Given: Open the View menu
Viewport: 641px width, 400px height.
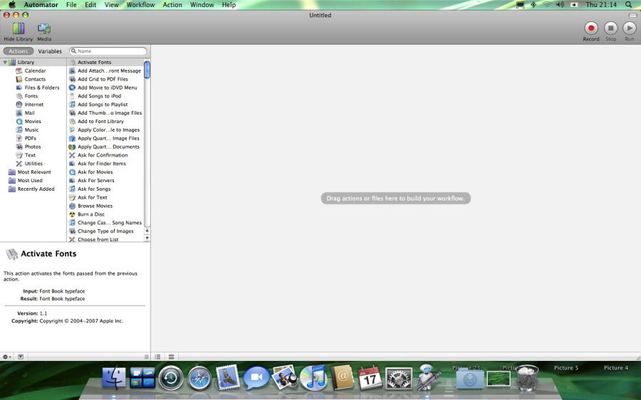Looking at the screenshot, I should pyautogui.click(x=111, y=5).
